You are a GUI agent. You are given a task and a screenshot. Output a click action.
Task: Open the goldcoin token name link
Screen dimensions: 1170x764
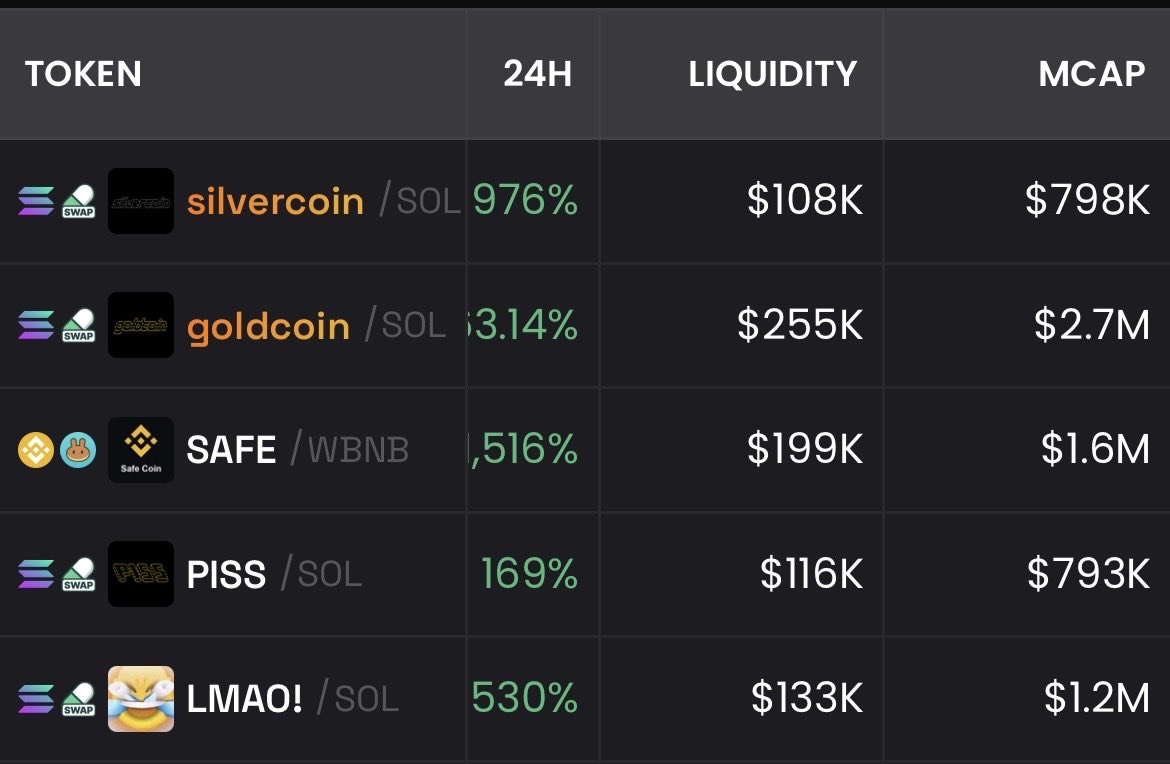(x=268, y=326)
